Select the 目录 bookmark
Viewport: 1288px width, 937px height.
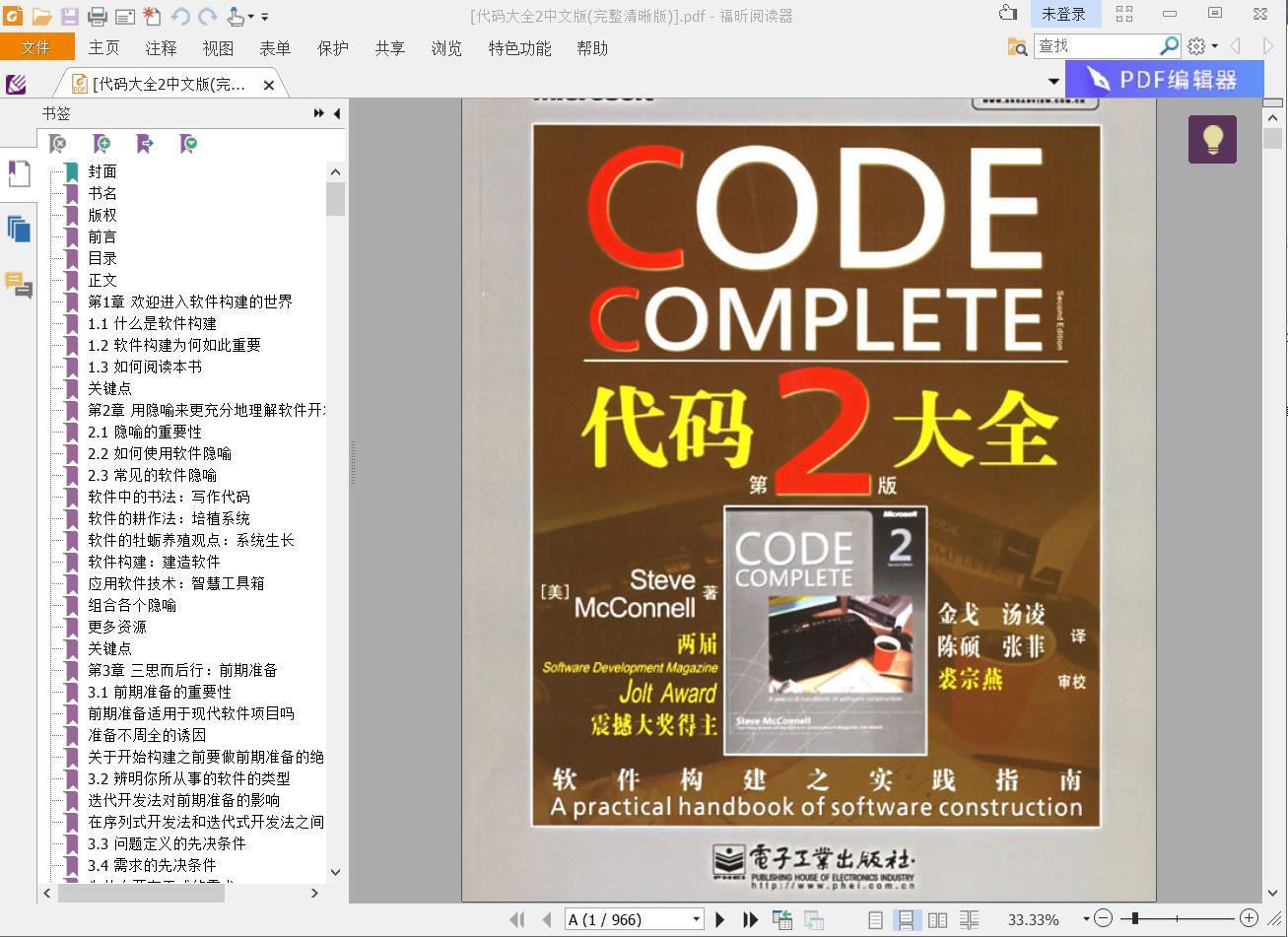click(x=102, y=258)
